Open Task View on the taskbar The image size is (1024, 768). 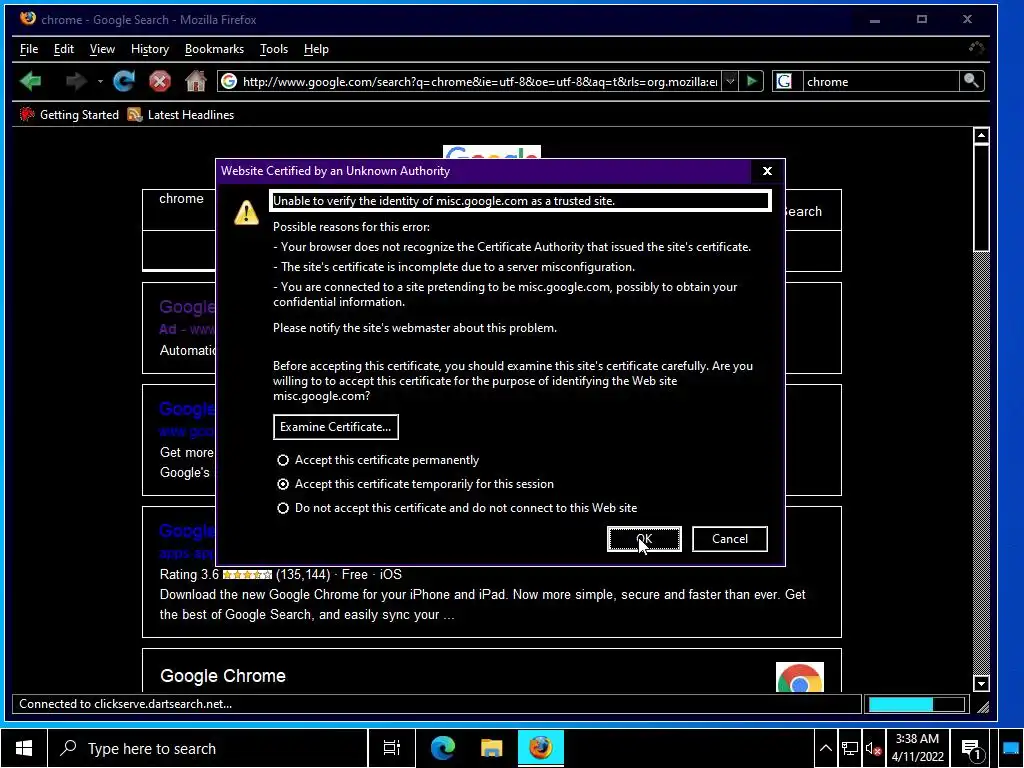pyautogui.click(x=392, y=748)
